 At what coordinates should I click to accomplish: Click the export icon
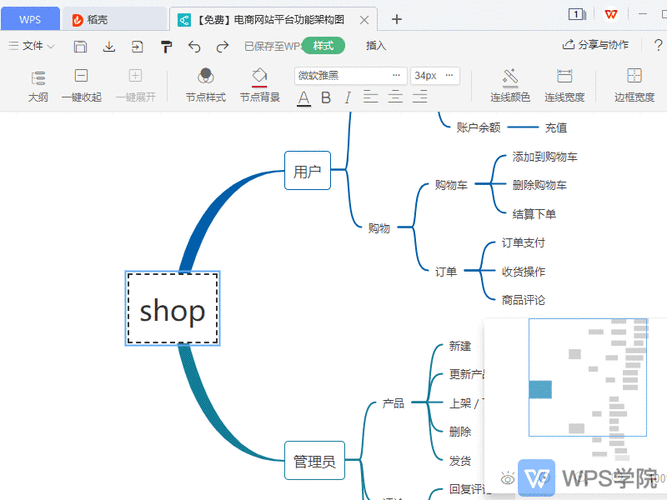tap(137, 46)
